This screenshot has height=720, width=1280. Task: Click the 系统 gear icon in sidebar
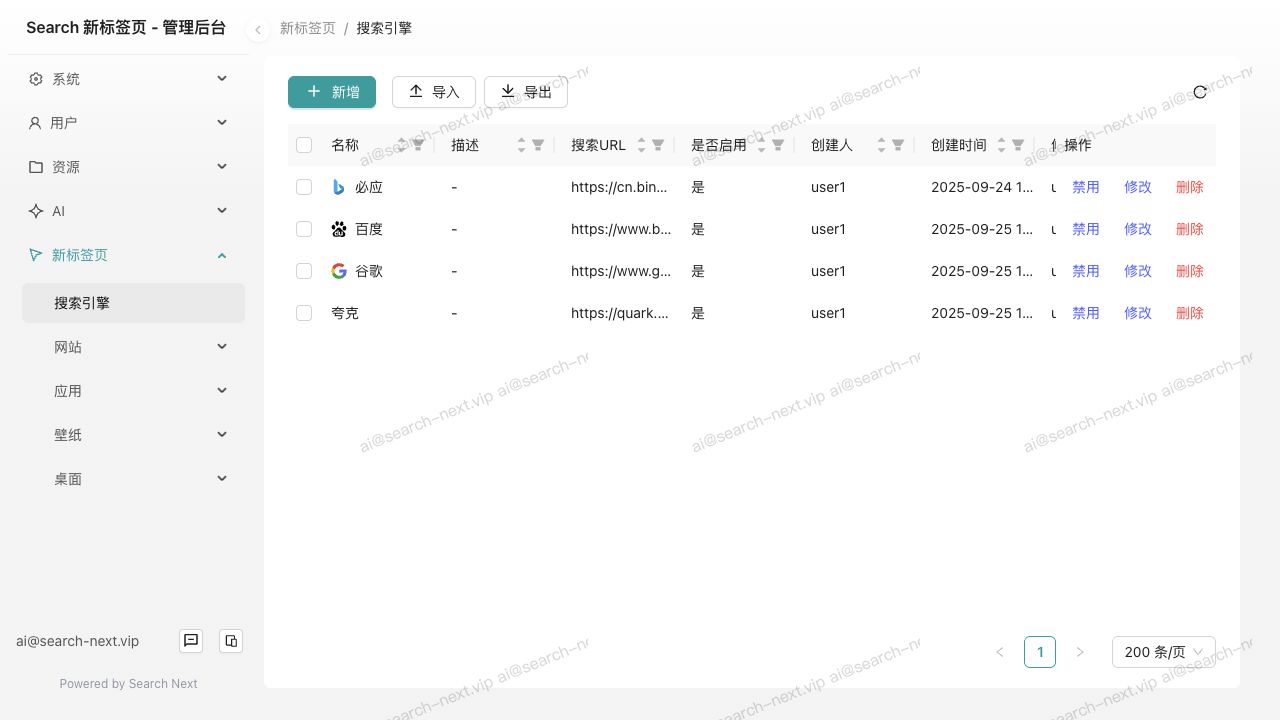pos(36,79)
